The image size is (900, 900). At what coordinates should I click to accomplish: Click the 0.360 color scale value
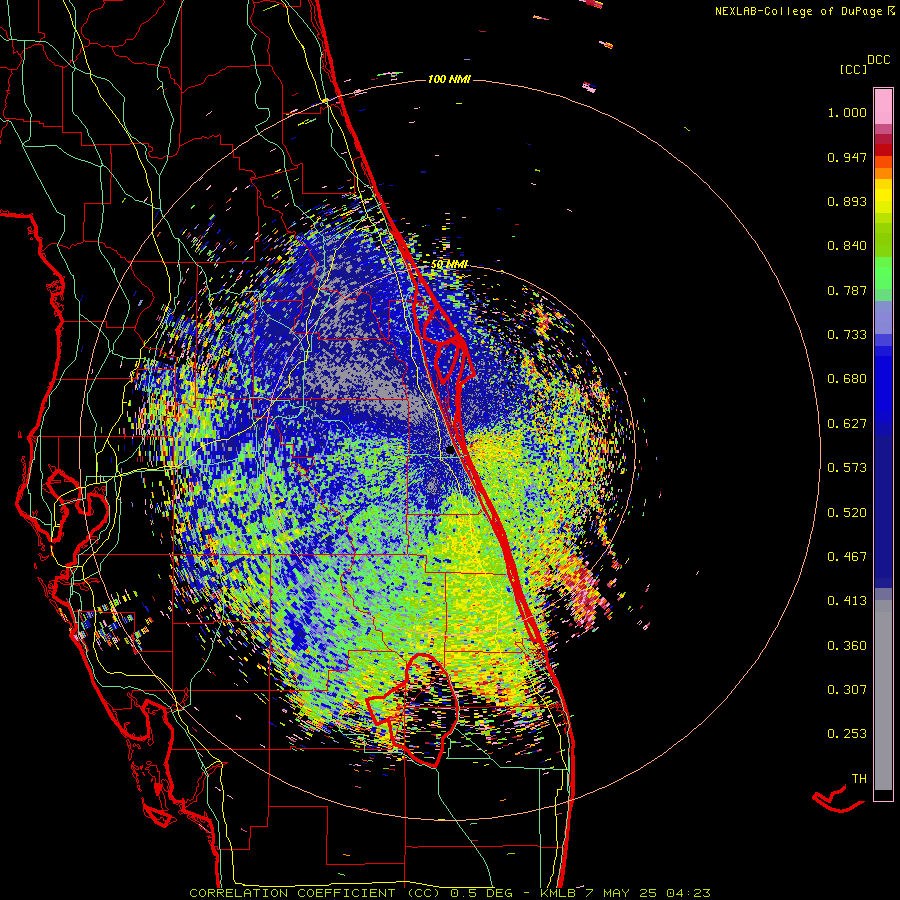[x=847, y=646]
